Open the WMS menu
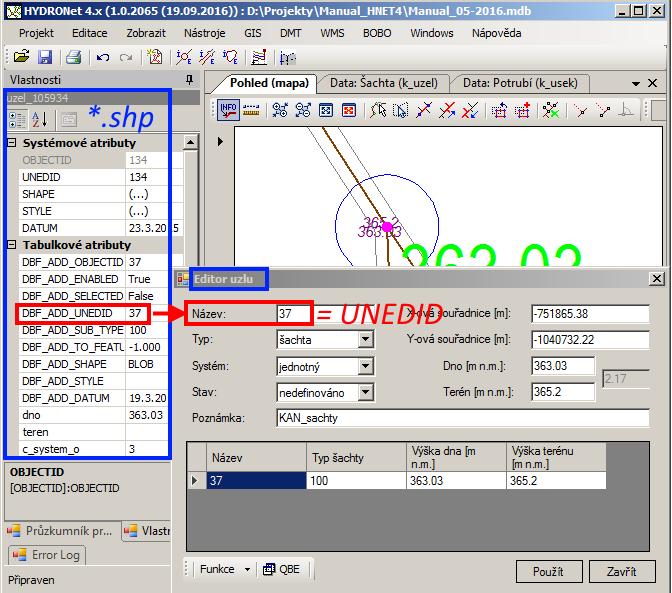The height and width of the screenshot is (593, 672). pos(332,33)
